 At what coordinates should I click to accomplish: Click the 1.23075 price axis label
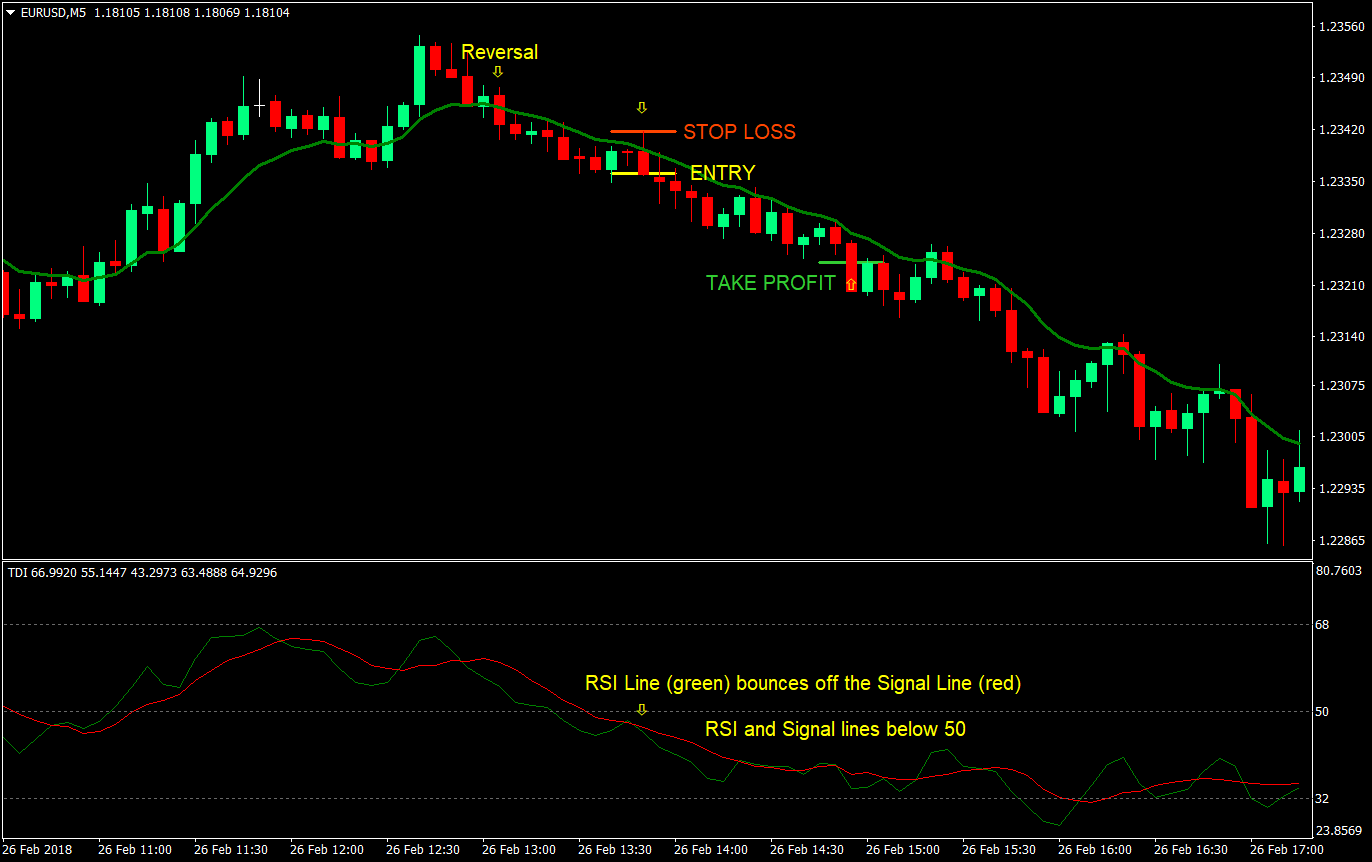pos(1342,386)
